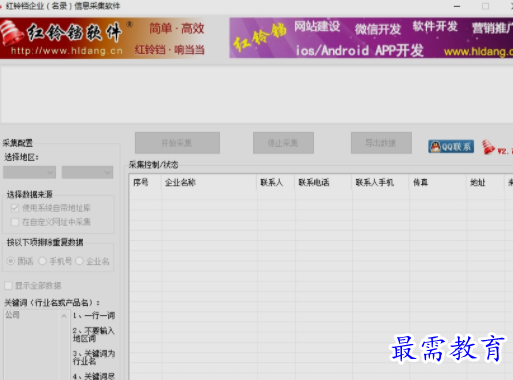Click the 联系电话 column header
This screenshot has height=380, width=513.
[323, 183]
